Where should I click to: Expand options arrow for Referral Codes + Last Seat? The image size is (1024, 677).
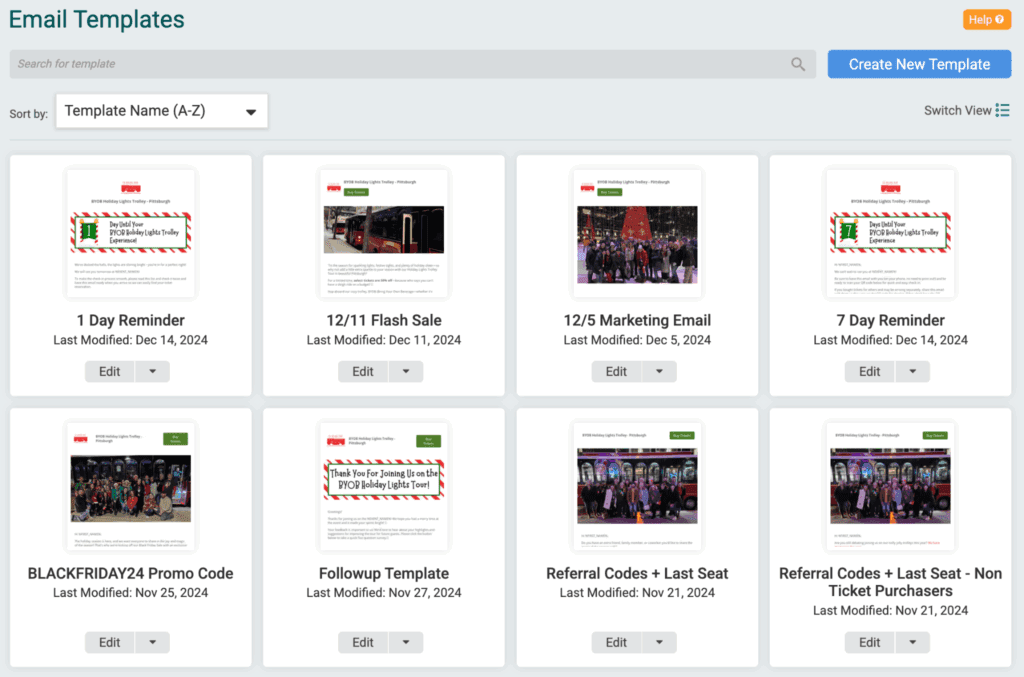[x=659, y=642]
